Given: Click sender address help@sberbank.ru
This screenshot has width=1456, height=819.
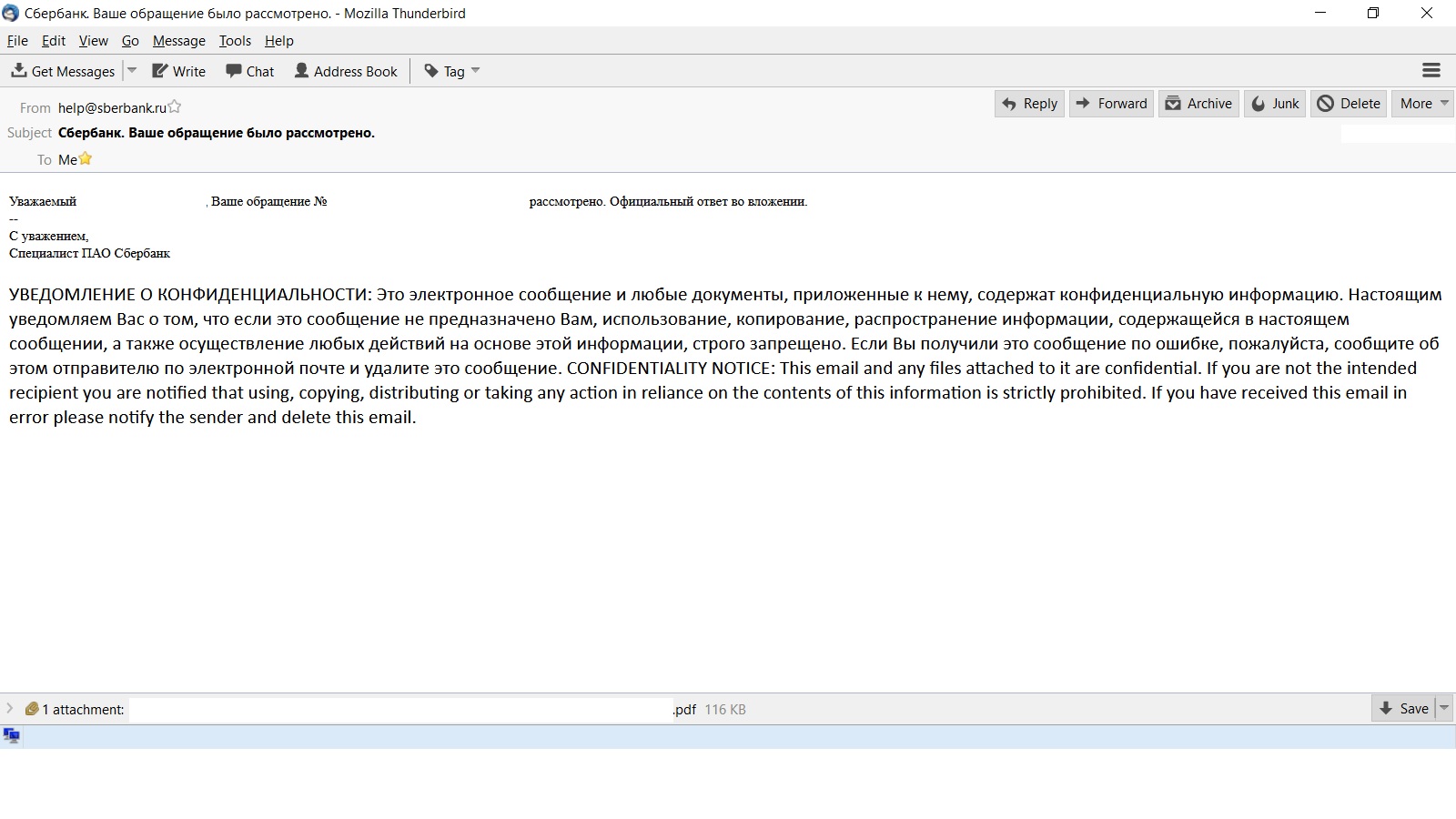Looking at the screenshot, I should (112, 108).
